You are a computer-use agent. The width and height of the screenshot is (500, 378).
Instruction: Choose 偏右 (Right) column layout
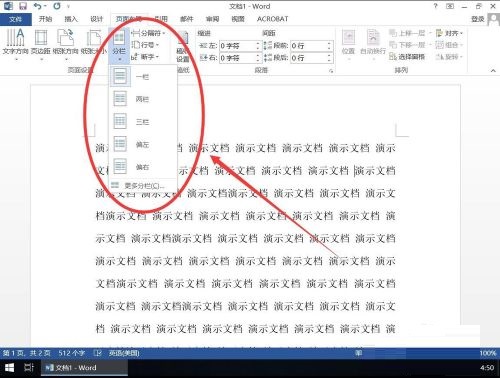point(143,167)
